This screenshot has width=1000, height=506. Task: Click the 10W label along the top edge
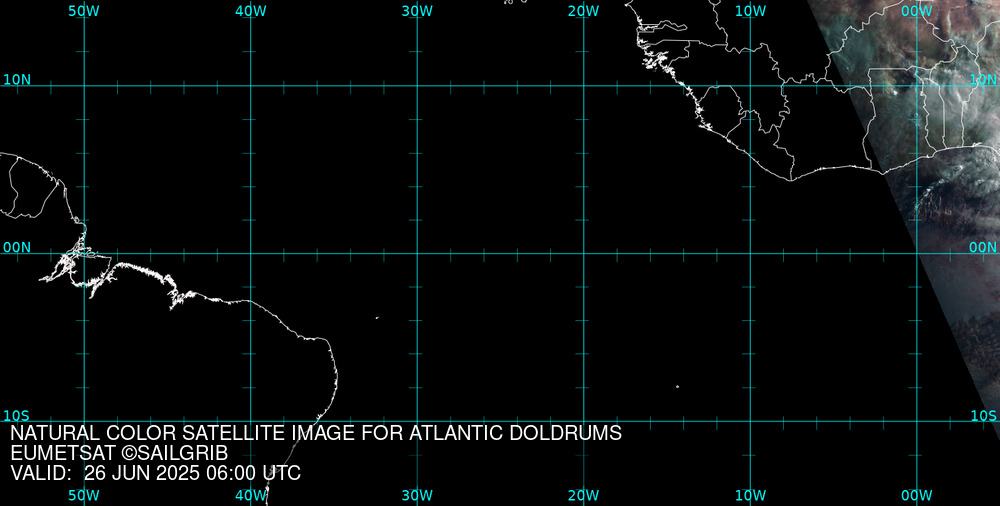[751, 11]
